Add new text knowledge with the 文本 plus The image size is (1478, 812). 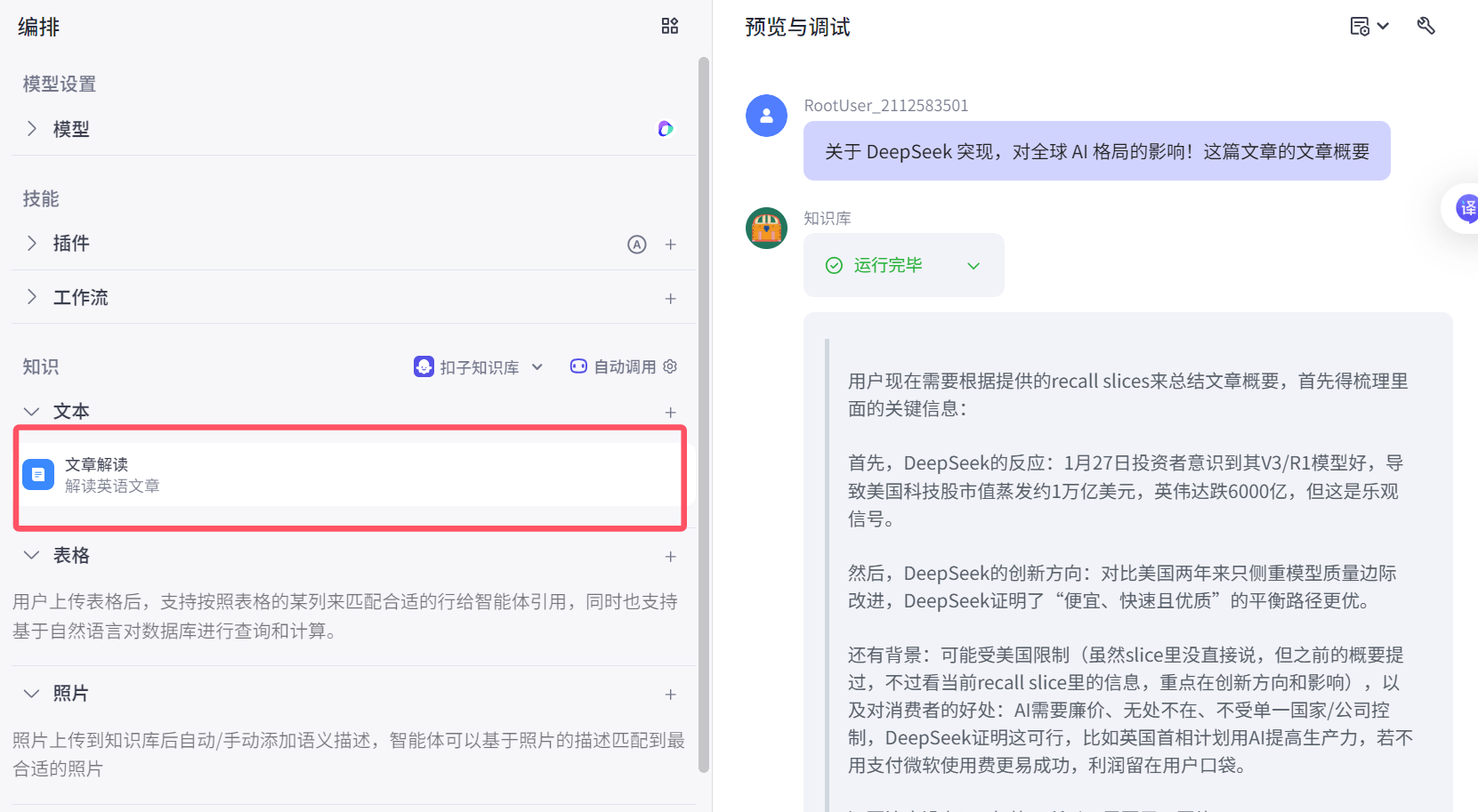click(x=671, y=411)
